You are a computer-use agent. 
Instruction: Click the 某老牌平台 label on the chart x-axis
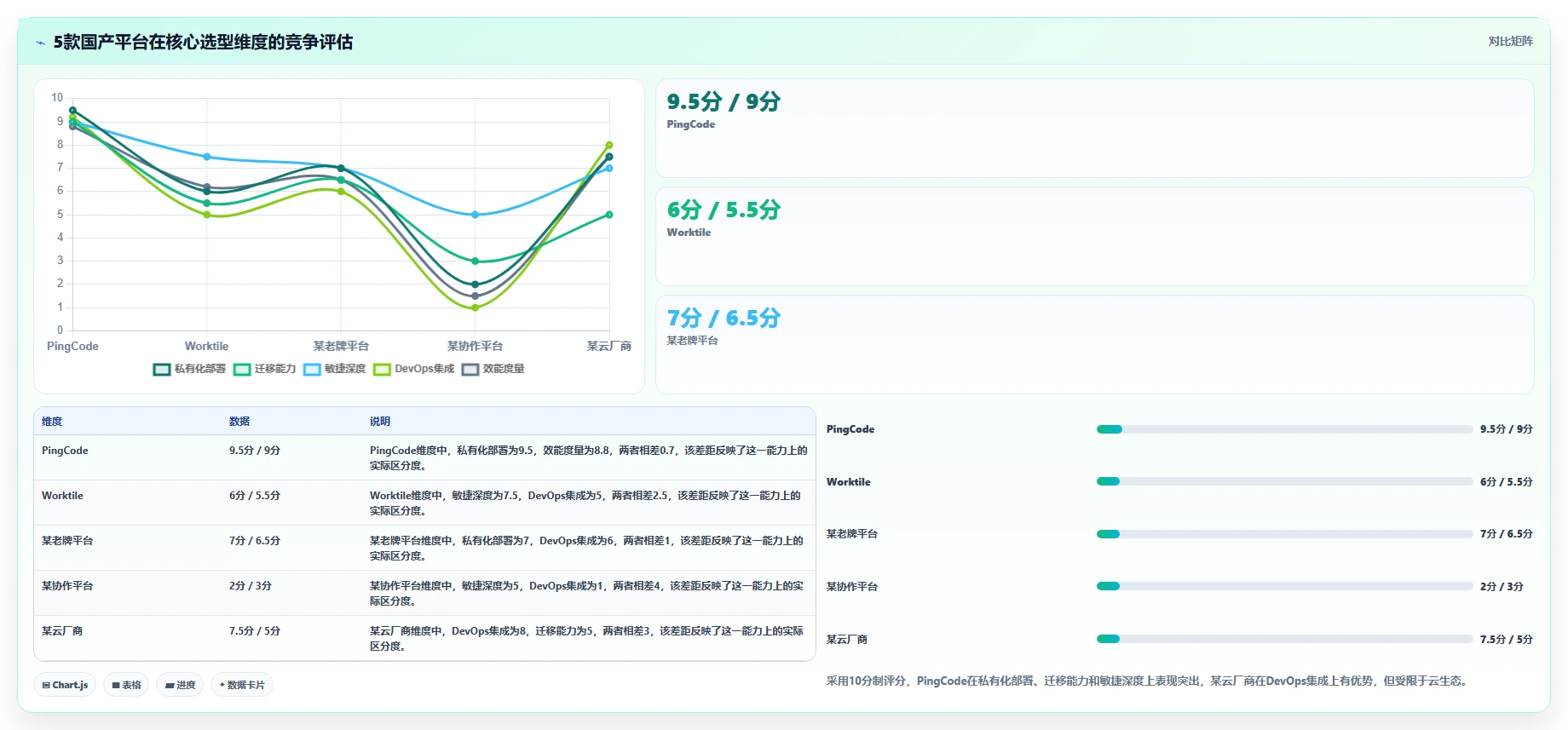[341, 346]
